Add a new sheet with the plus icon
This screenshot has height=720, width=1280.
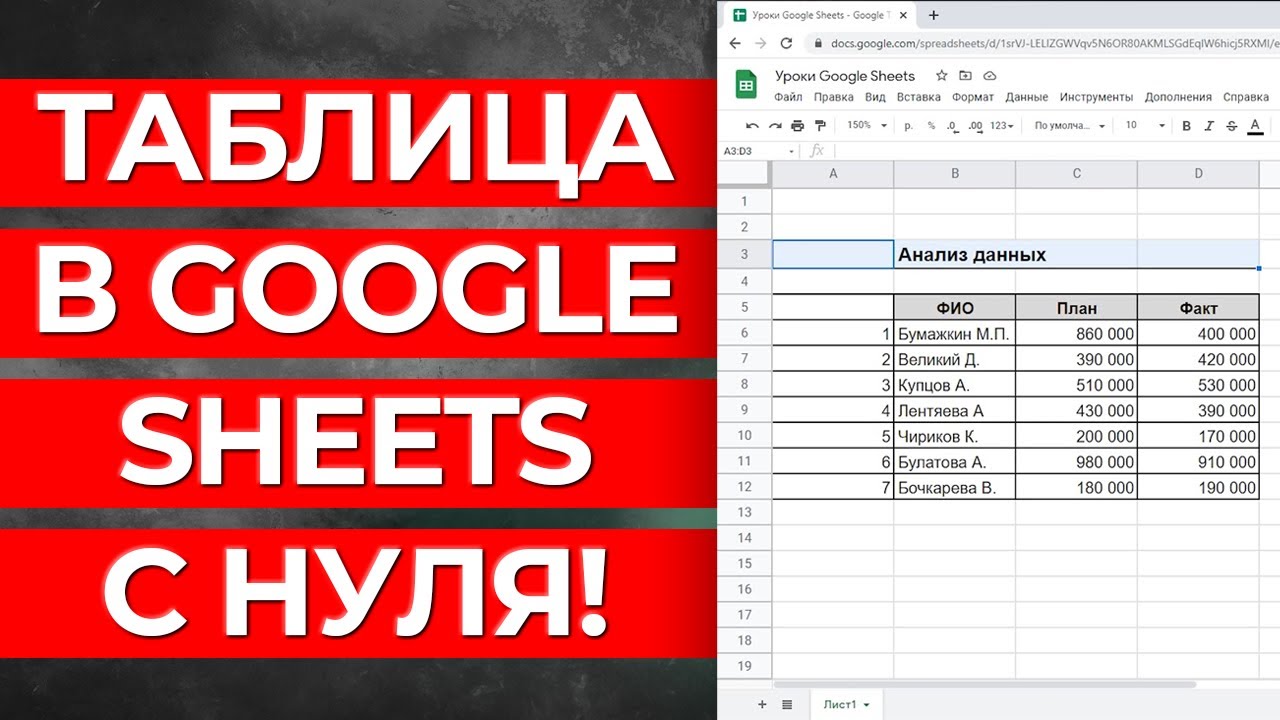(x=762, y=704)
